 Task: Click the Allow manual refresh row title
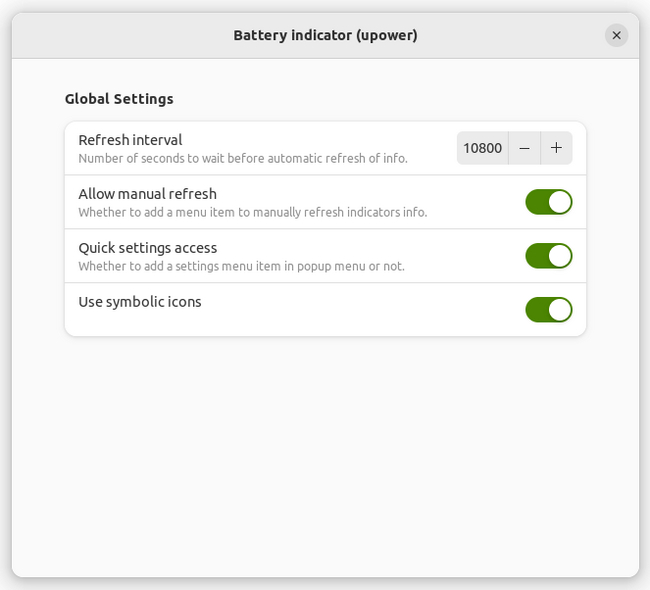[147, 194]
